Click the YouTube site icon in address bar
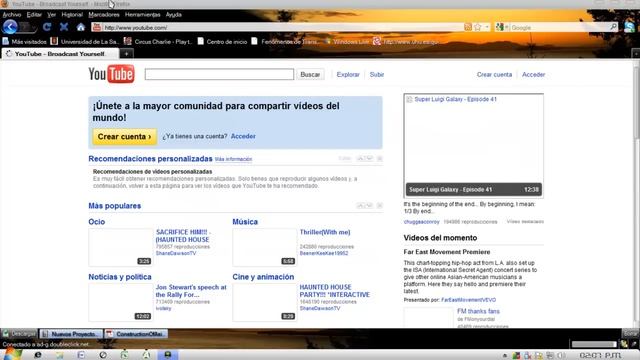The height and width of the screenshot is (360, 640). pos(97,27)
